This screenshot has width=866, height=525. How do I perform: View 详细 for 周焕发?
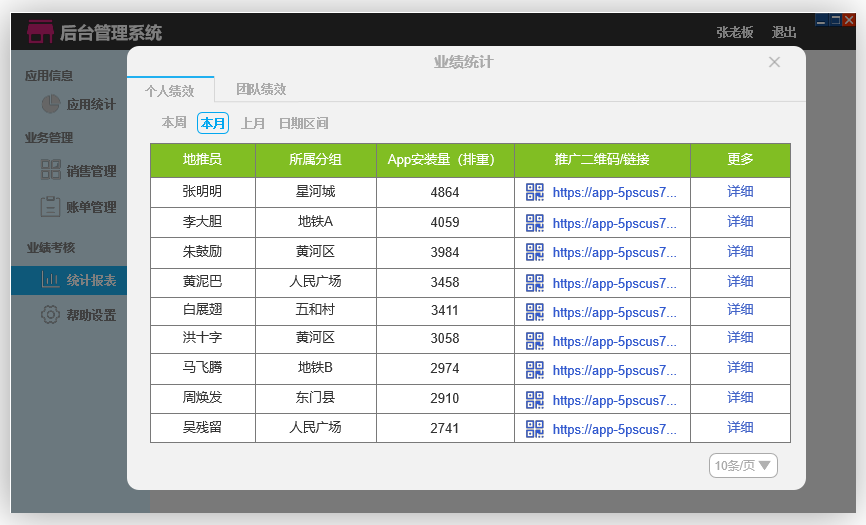tap(740, 397)
